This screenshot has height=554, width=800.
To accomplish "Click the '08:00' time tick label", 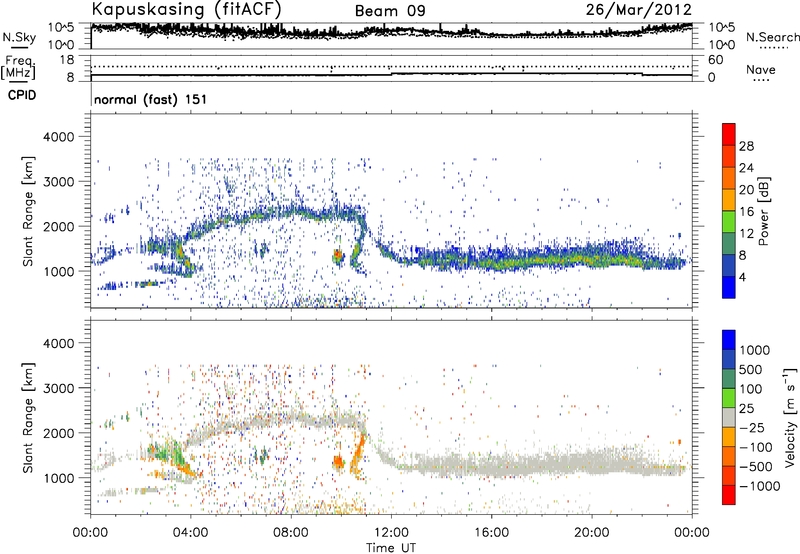I will 291,533.
